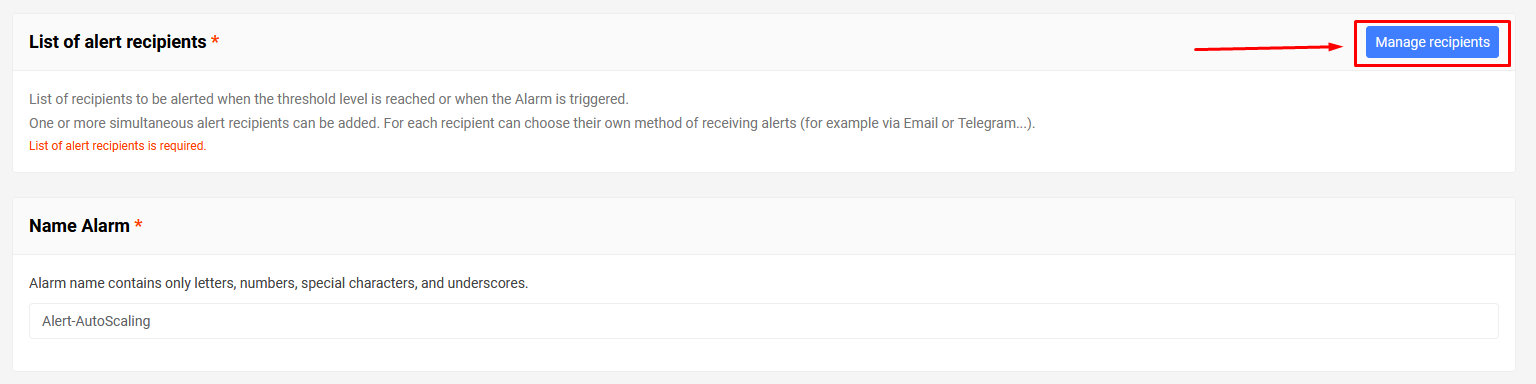Open the Manage recipients dialog

tap(1432, 42)
